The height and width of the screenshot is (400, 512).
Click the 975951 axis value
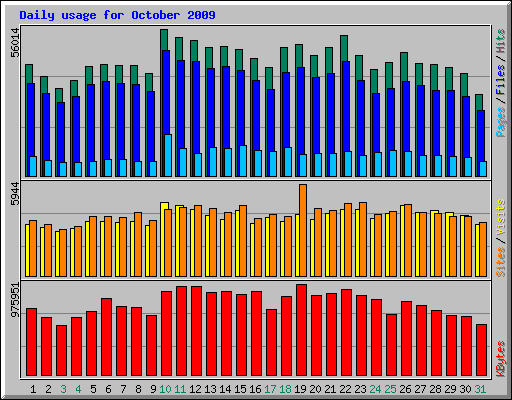(x=15, y=300)
